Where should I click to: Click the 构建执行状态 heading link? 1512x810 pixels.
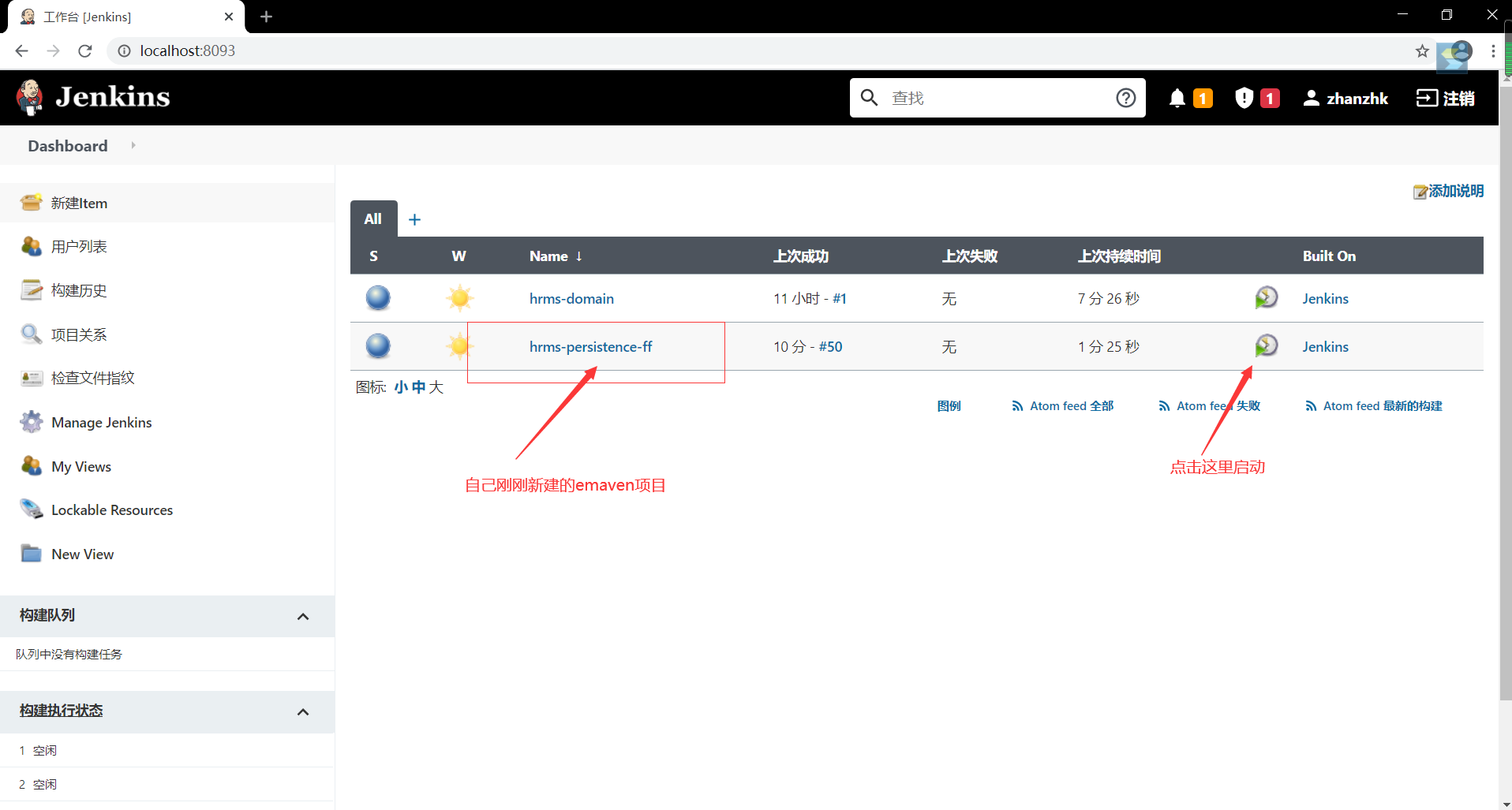62,711
